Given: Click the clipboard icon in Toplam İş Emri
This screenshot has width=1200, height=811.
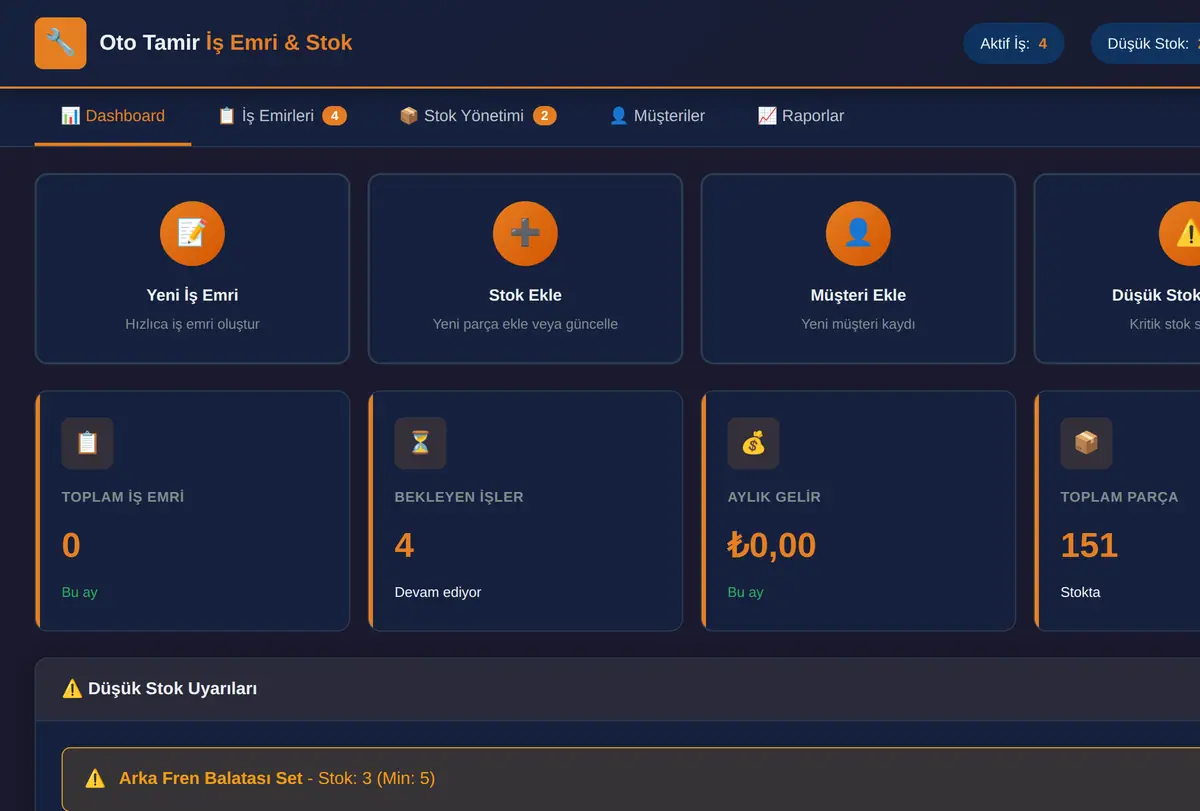Looking at the screenshot, I should [x=88, y=443].
